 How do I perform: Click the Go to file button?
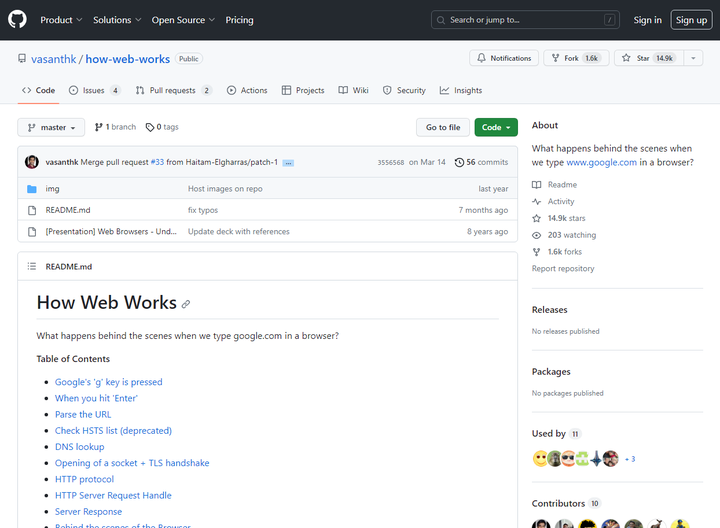[443, 127]
